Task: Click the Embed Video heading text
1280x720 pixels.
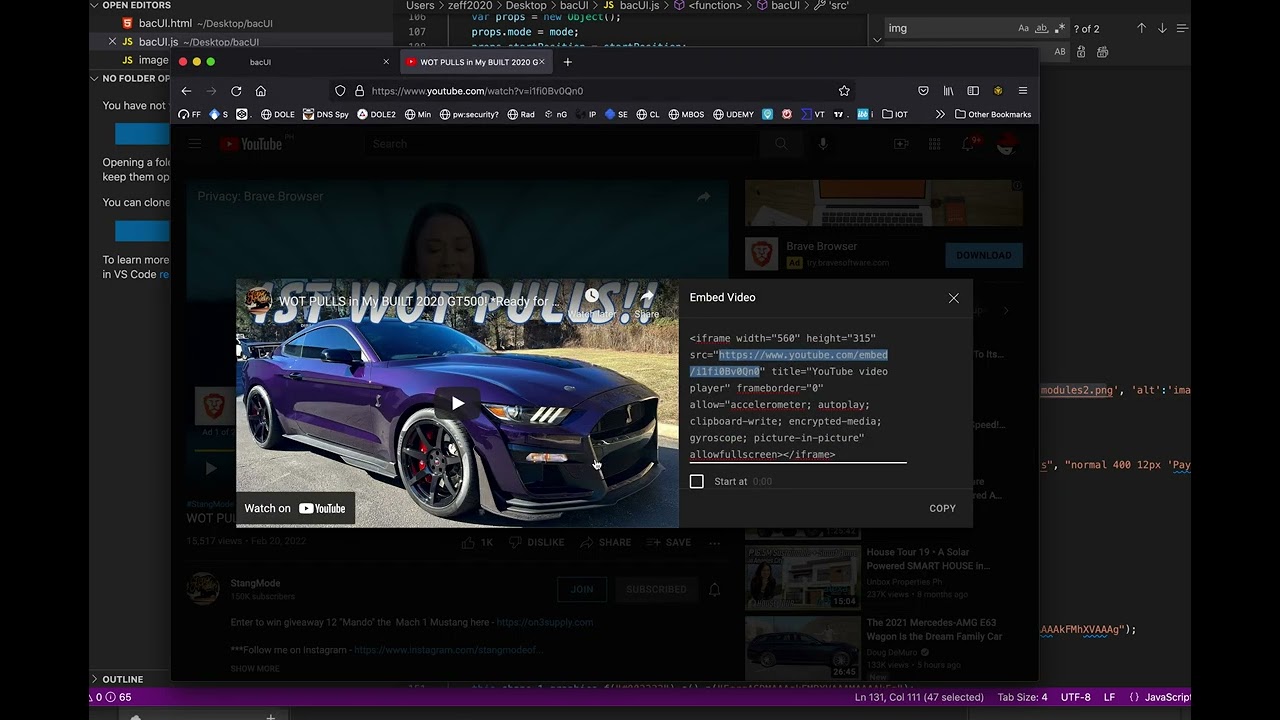Action: 722,298
